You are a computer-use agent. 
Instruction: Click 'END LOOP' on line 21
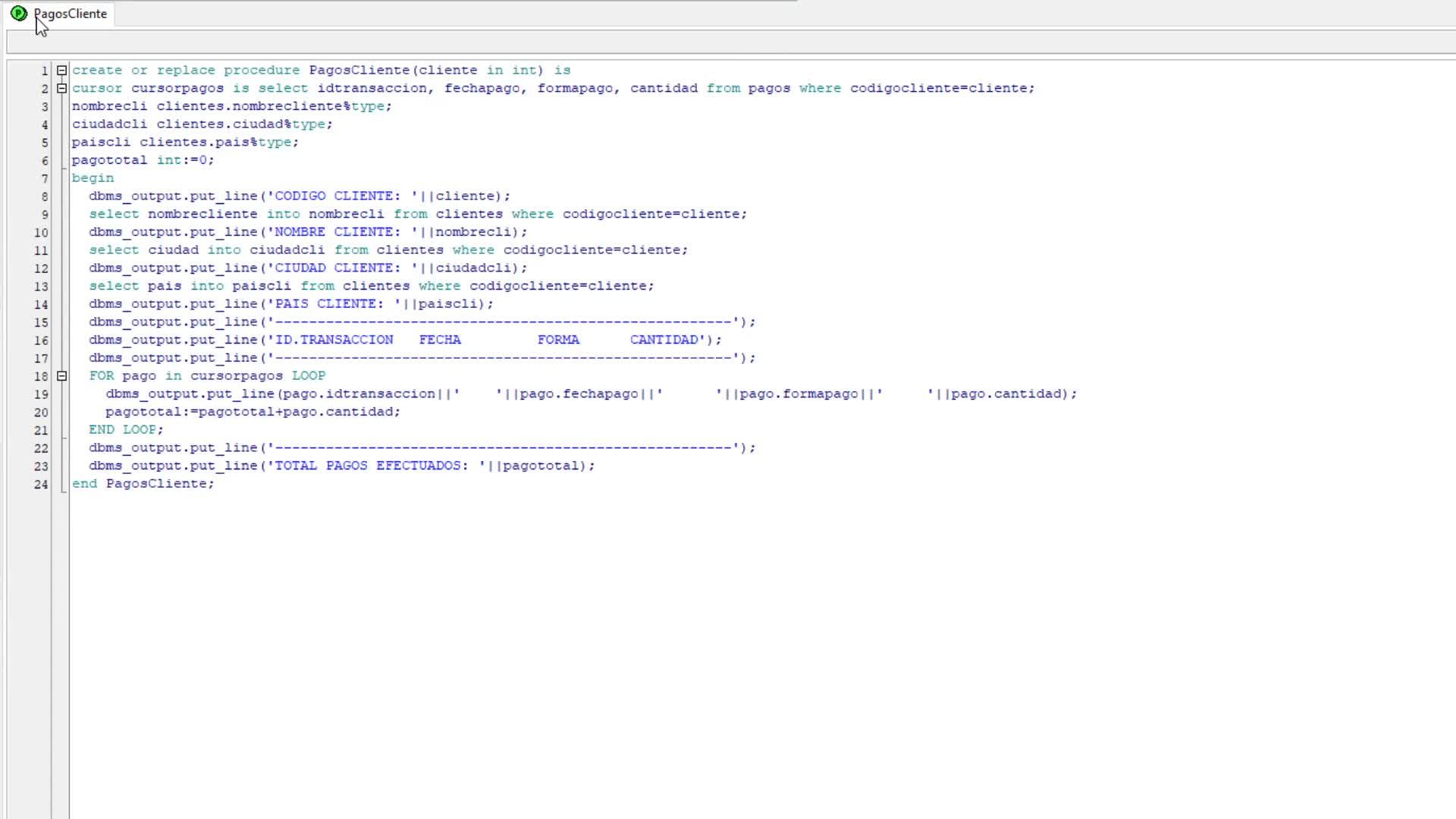pos(122,430)
